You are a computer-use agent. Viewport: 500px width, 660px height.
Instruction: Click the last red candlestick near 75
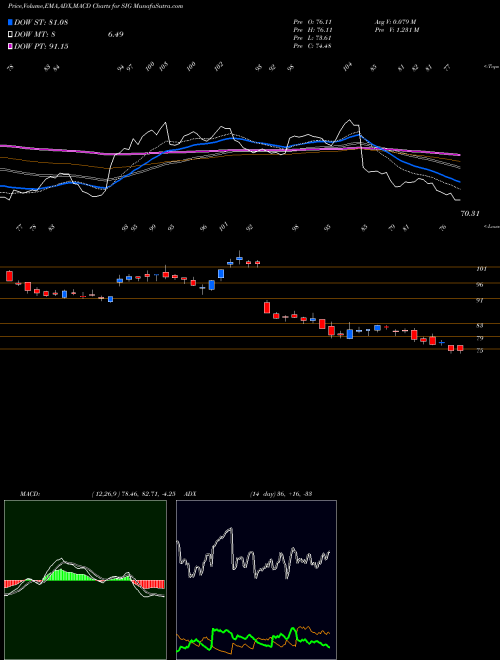(x=460, y=349)
